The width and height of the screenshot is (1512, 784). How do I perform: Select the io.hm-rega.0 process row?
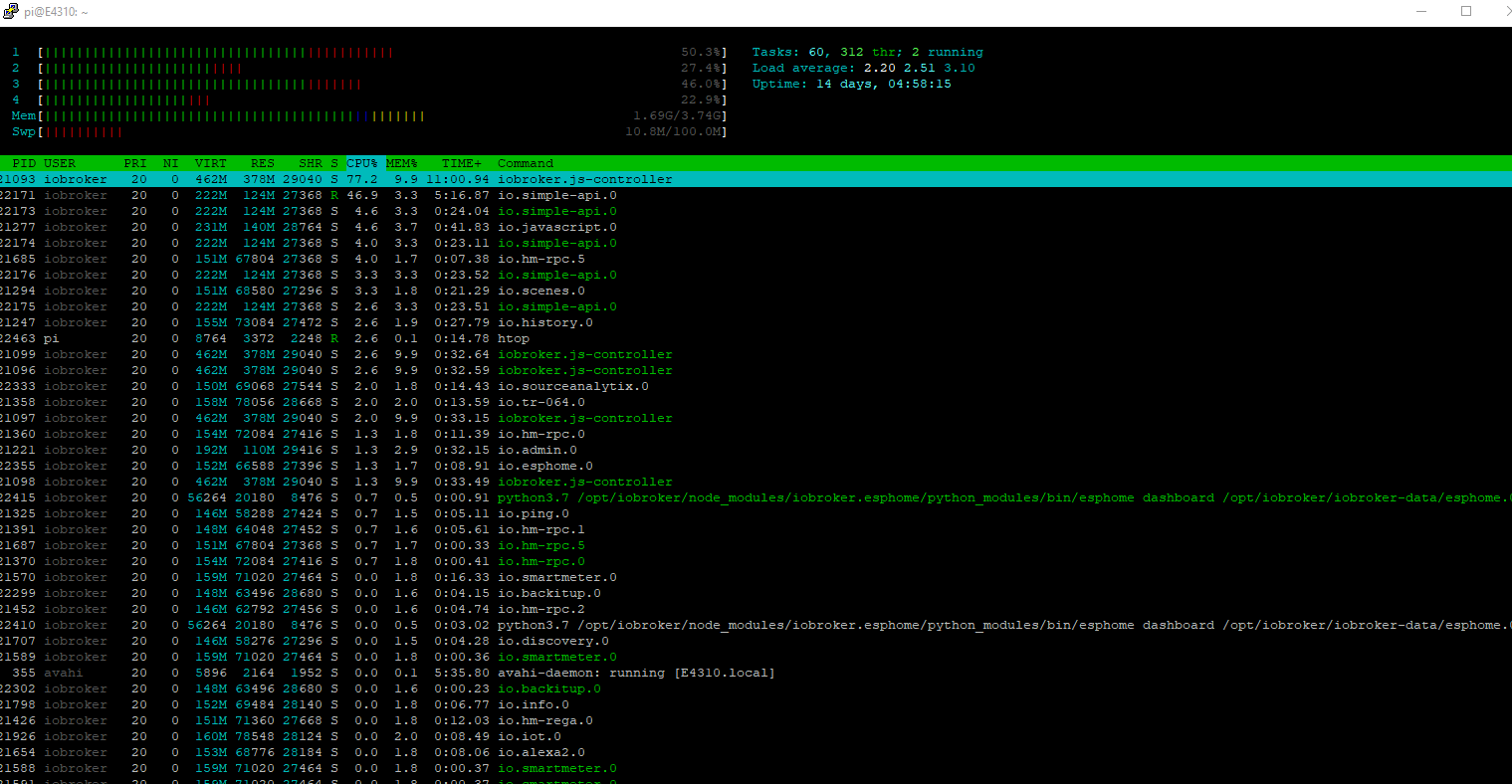(x=756, y=720)
